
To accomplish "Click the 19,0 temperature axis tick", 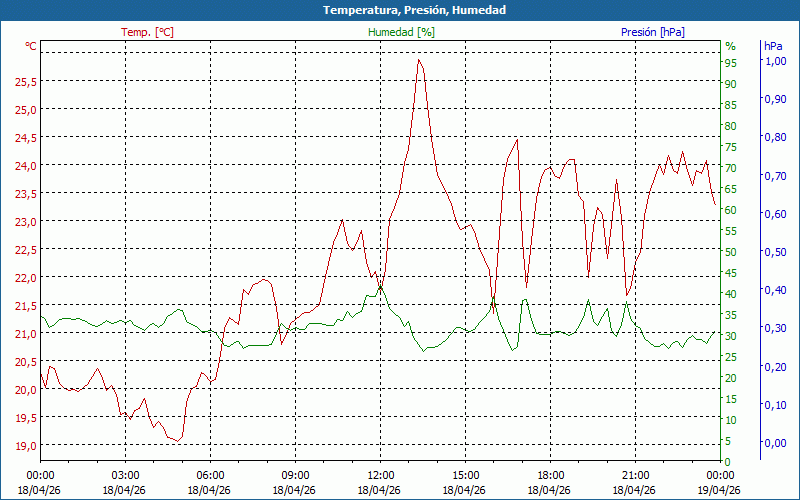I will pyautogui.click(x=25, y=445).
